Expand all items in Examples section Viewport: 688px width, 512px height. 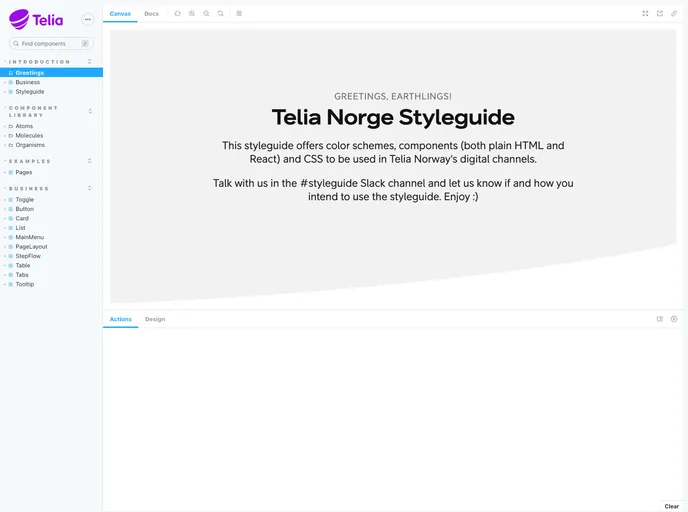tap(90, 161)
